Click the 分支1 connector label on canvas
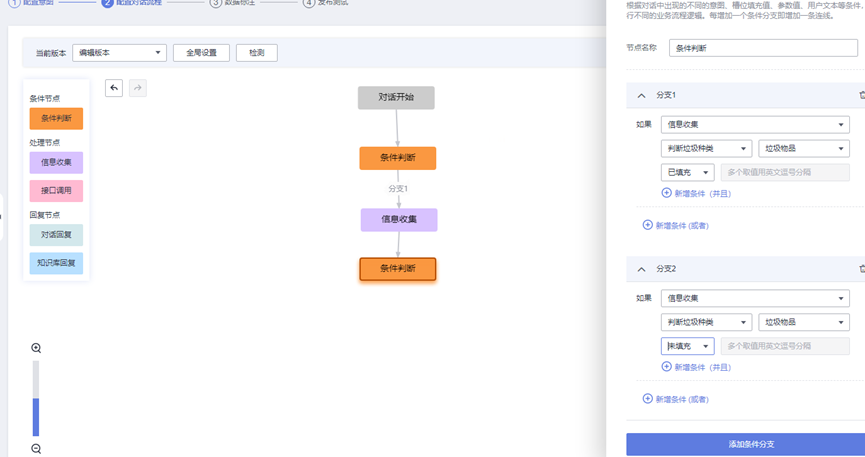This screenshot has width=865, height=457. point(398,189)
